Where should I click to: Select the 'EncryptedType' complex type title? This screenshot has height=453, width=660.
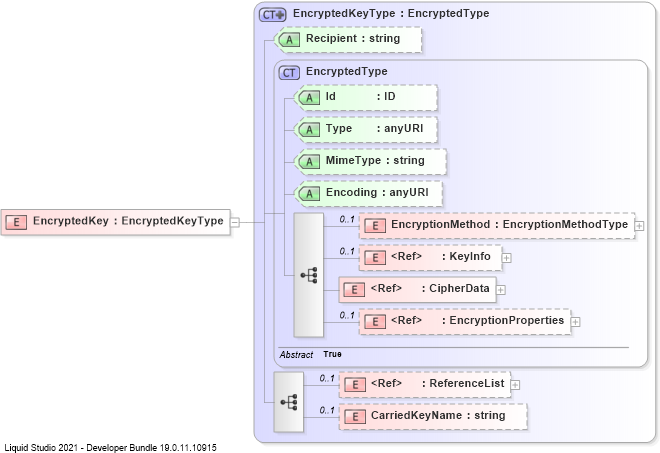346,71
